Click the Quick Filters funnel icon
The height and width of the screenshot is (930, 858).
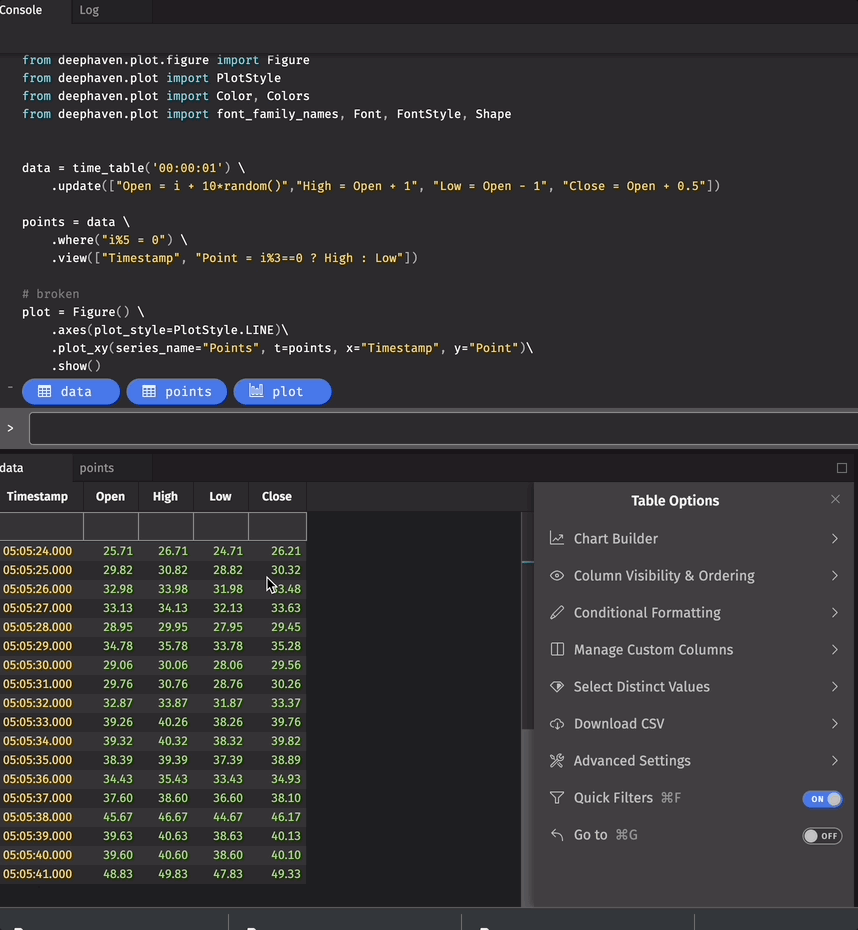click(556, 798)
